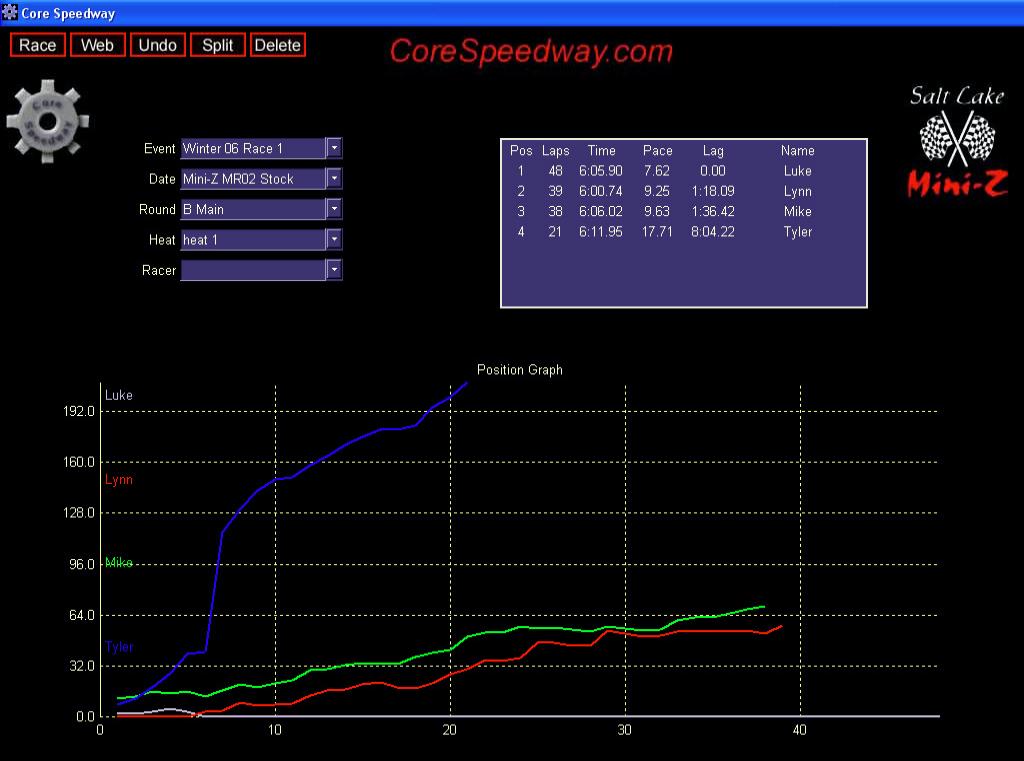The height and width of the screenshot is (761, 1024).
Task: Click the red Mini-Z logo text
Action: coord(957,184)
